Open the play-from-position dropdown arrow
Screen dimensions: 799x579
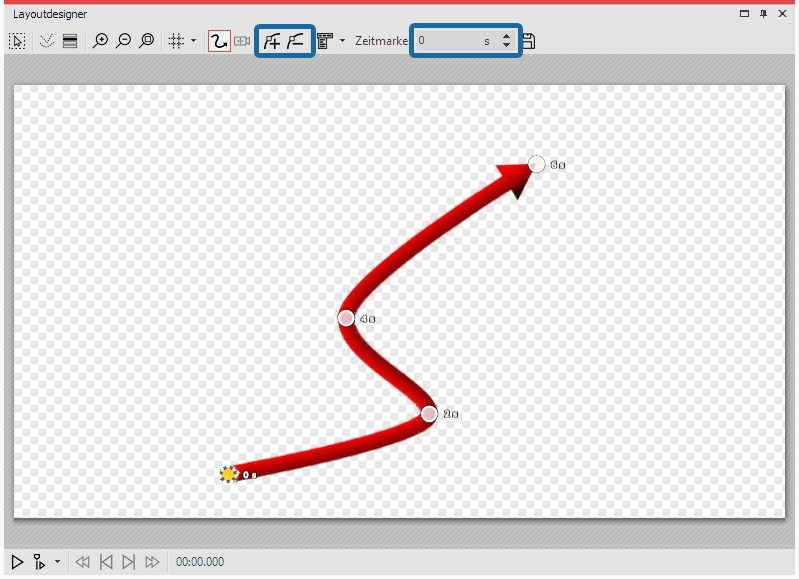pos(57,562)
